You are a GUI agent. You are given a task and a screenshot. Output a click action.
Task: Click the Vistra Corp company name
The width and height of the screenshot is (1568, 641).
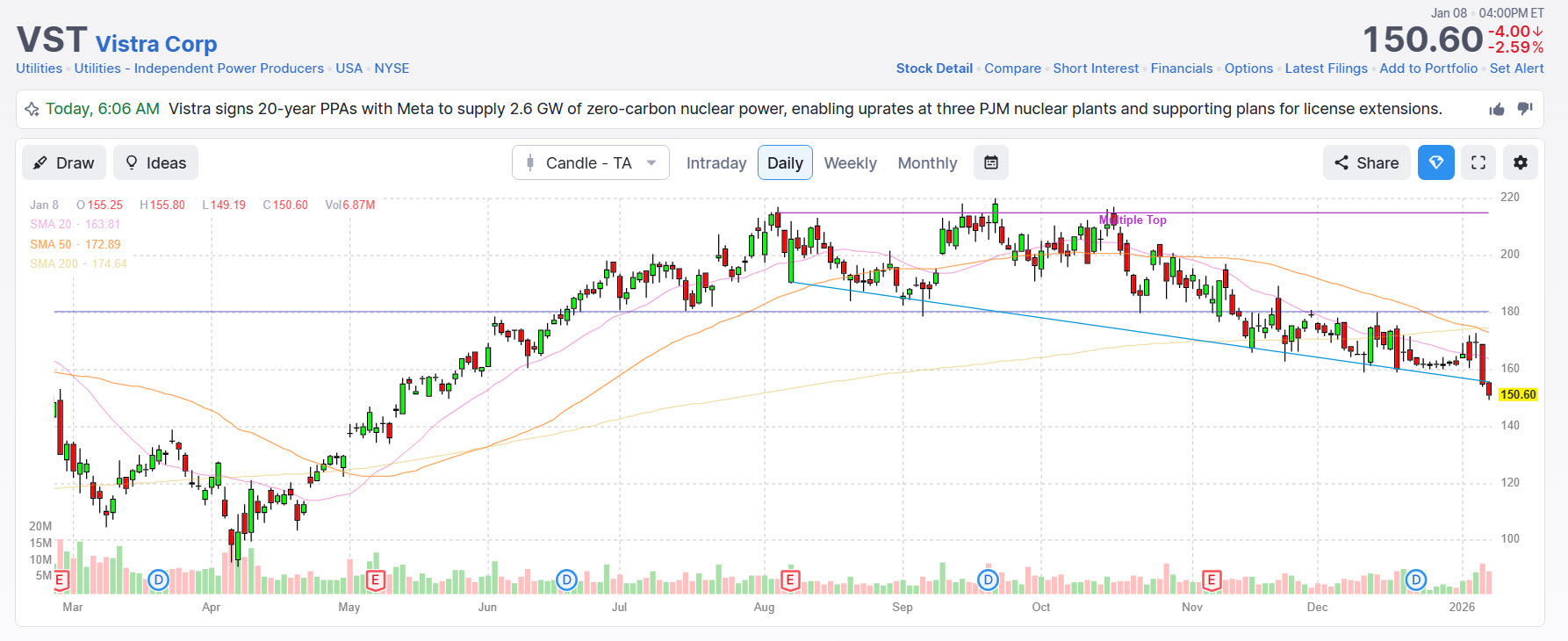(156, 44)
